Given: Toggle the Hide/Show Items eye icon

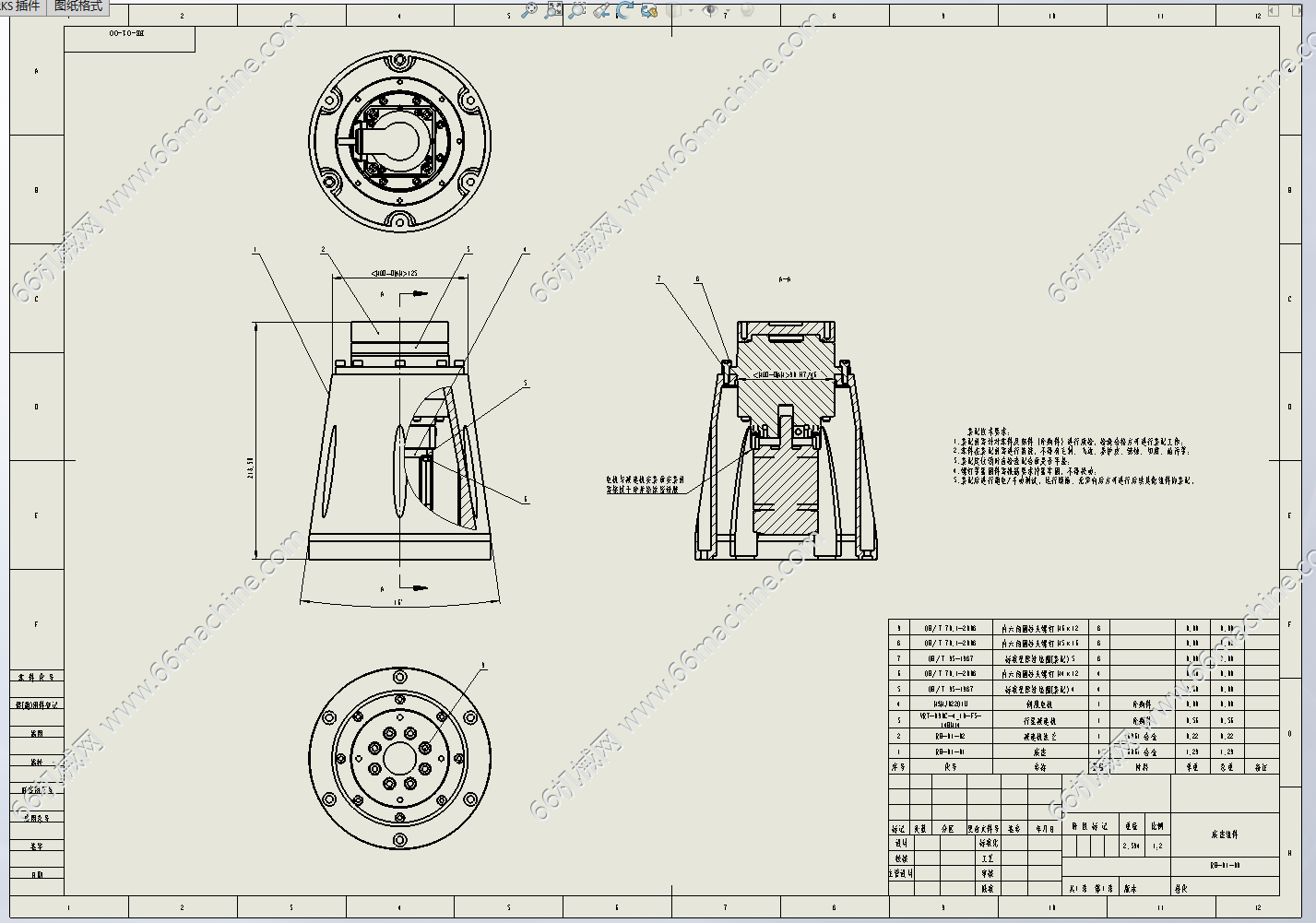Looking at the screenshot, I should (710, 10).
